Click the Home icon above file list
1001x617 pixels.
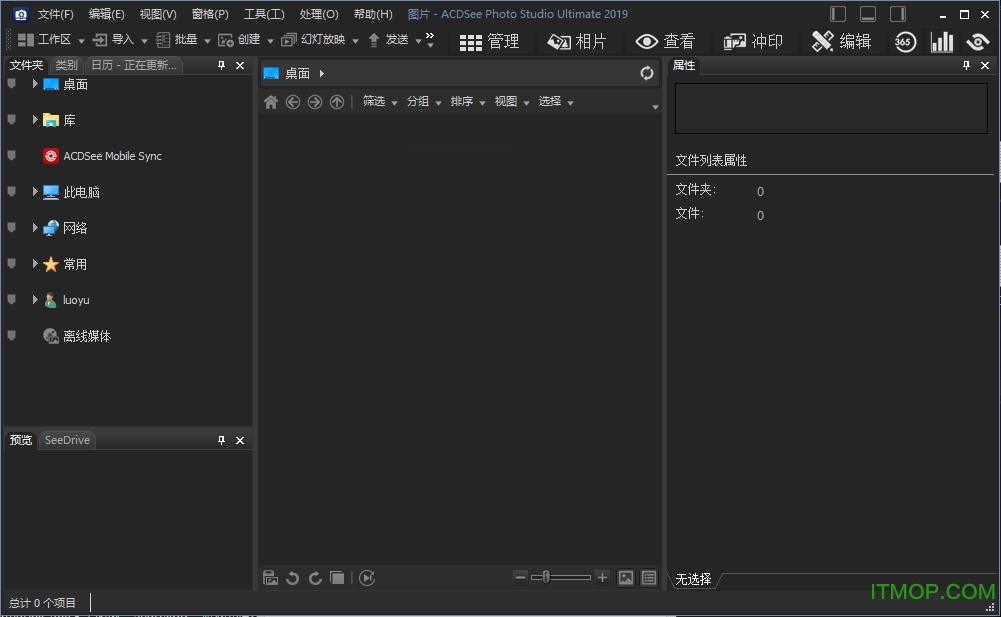(x=270, y=101)
